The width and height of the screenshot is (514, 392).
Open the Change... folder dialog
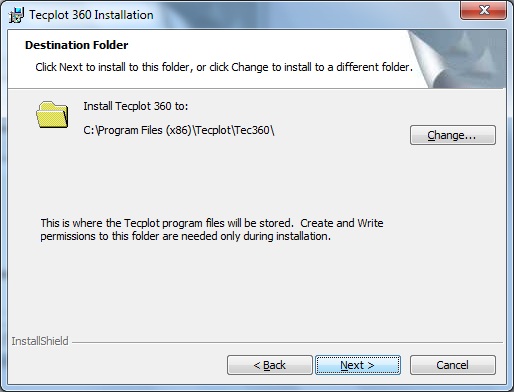coord(453,135)
